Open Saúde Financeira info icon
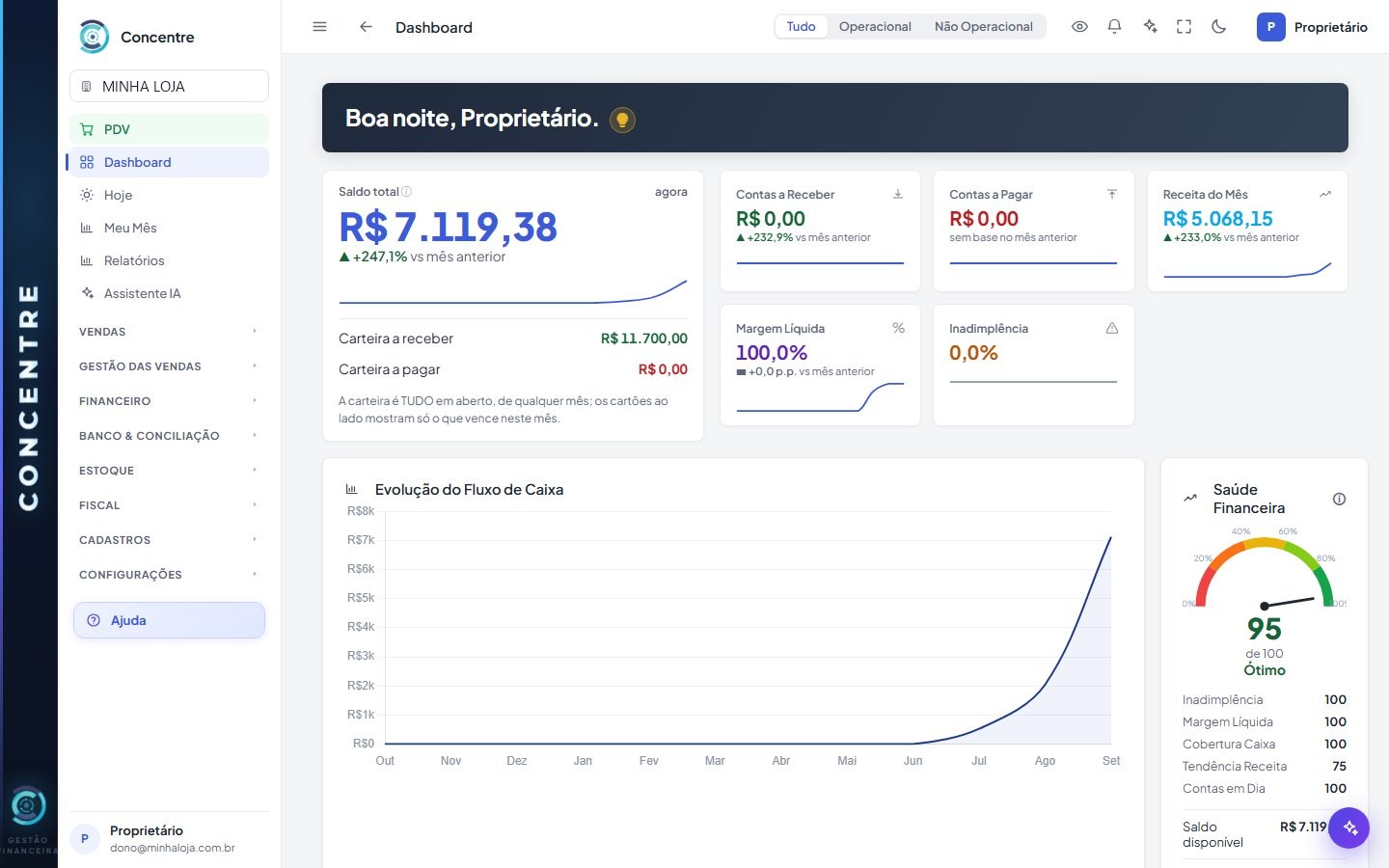This screenshot has width=1389, height=868. [1339, 499]
